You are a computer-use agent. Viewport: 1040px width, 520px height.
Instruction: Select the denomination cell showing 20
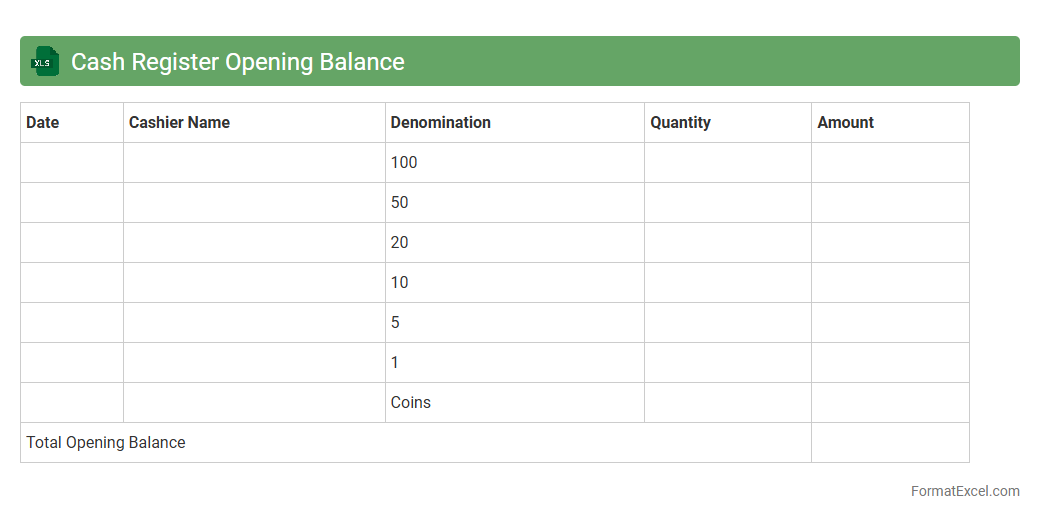515,242
